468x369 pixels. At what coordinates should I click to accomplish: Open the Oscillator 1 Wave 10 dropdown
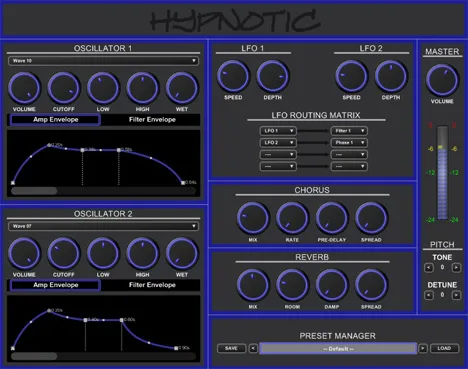(103, 61)
